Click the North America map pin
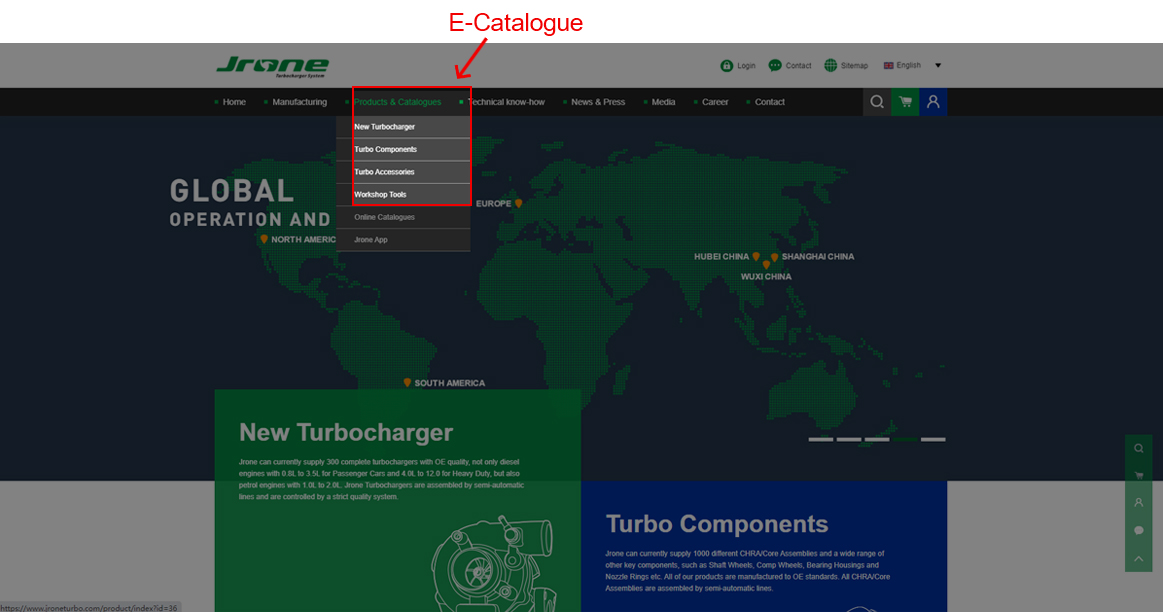1163x612 pixels. click(x=264, y=239)
